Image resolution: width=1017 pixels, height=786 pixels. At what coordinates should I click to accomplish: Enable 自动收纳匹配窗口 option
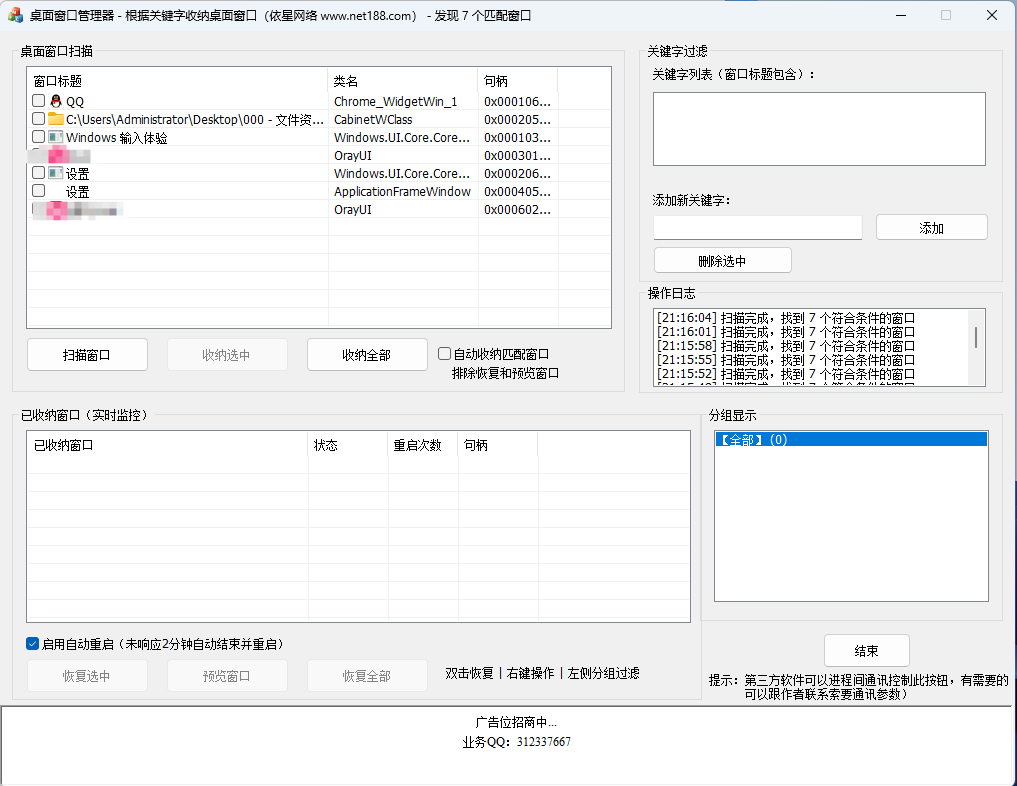443,352
